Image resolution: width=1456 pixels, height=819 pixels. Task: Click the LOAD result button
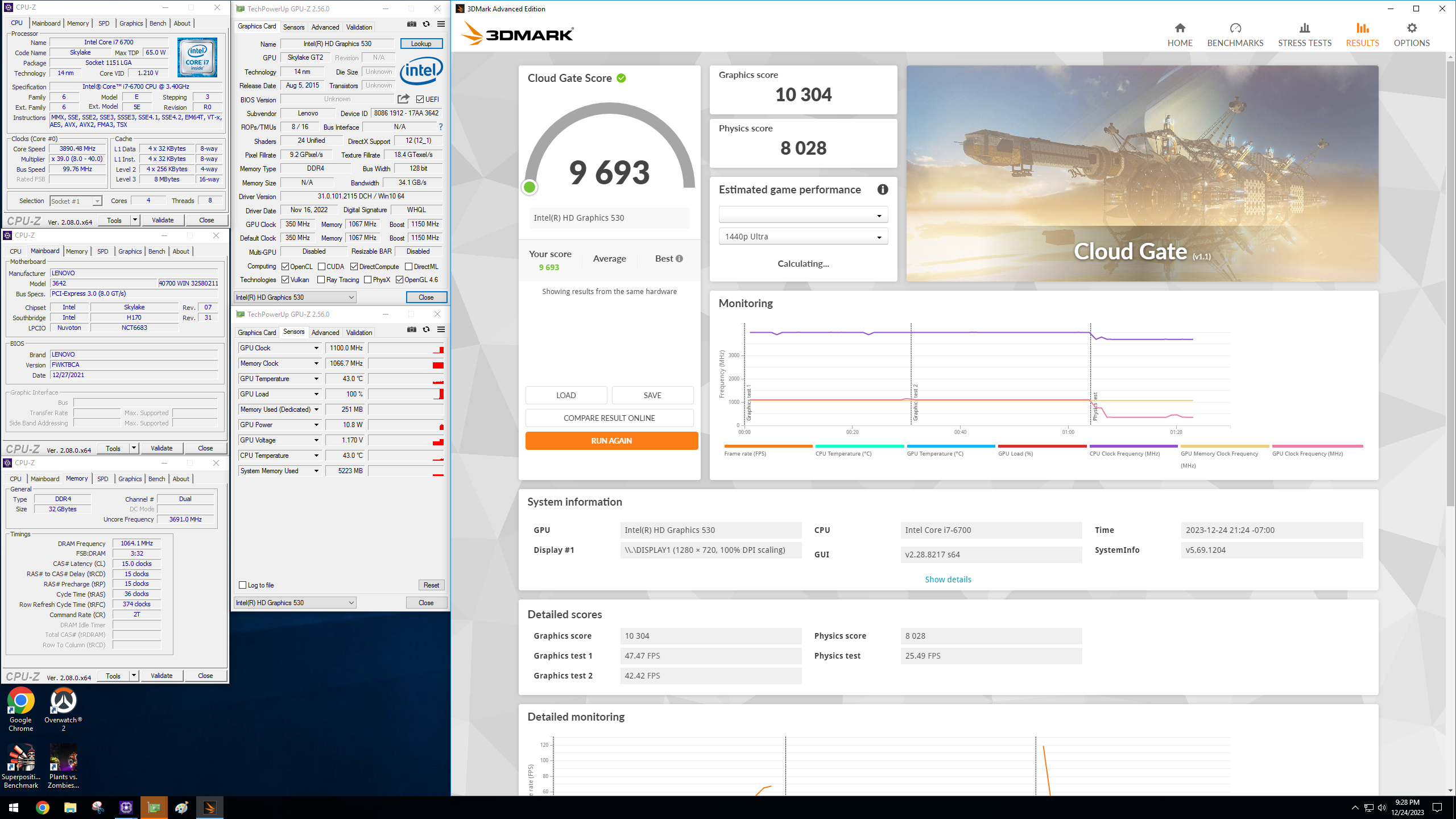tap(566, 395)
